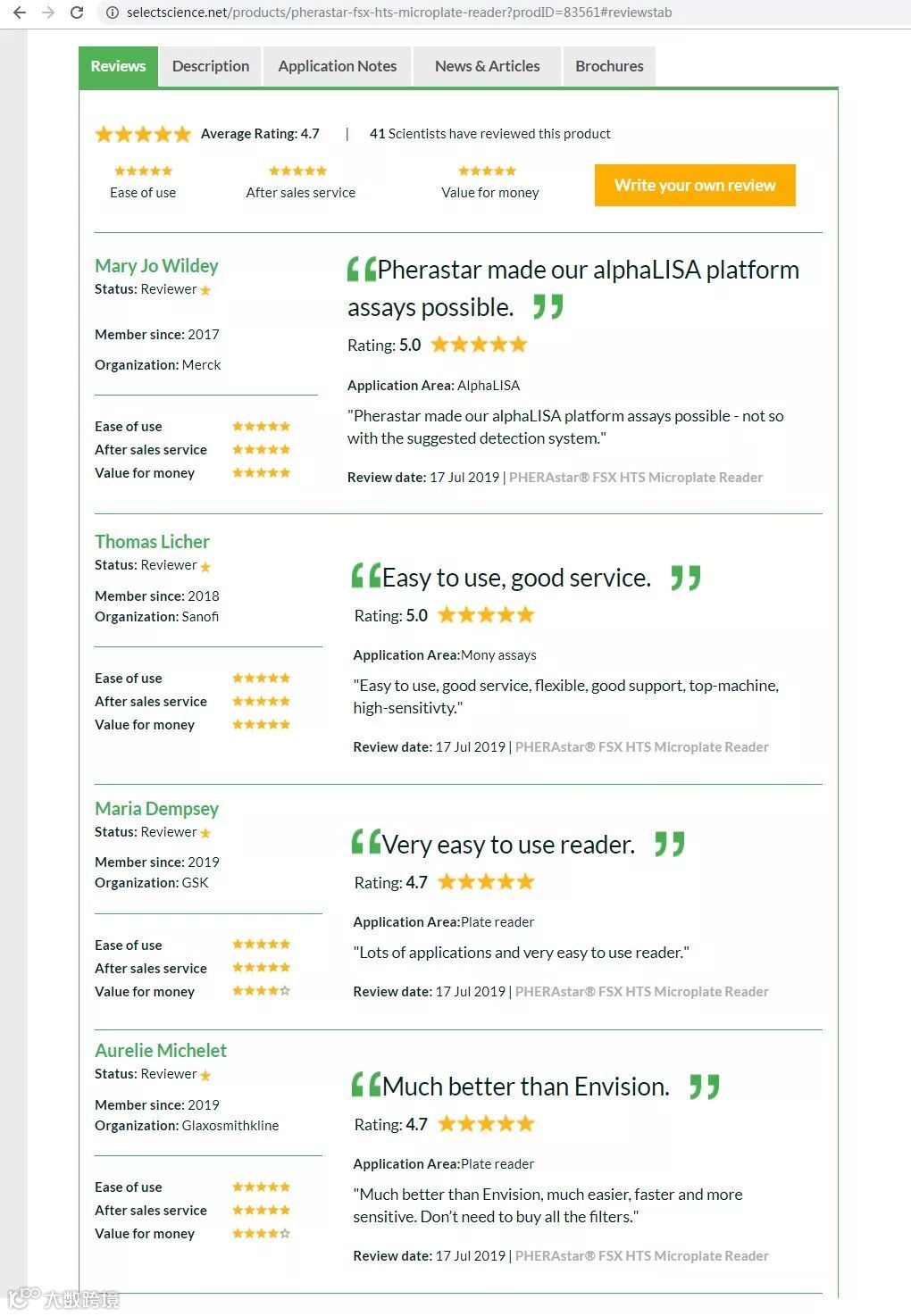Image resolution: width=911 pixels, height=1316 pixels.
Task: Select the Brochures tab
Action: pos(609,66)
